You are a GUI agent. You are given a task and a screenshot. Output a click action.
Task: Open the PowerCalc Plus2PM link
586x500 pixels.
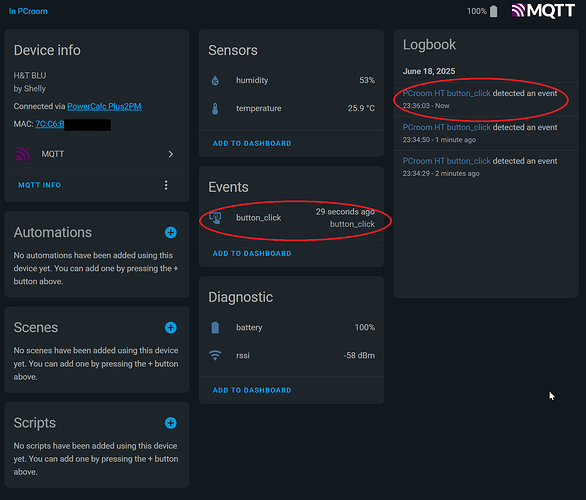coord(104,107)
